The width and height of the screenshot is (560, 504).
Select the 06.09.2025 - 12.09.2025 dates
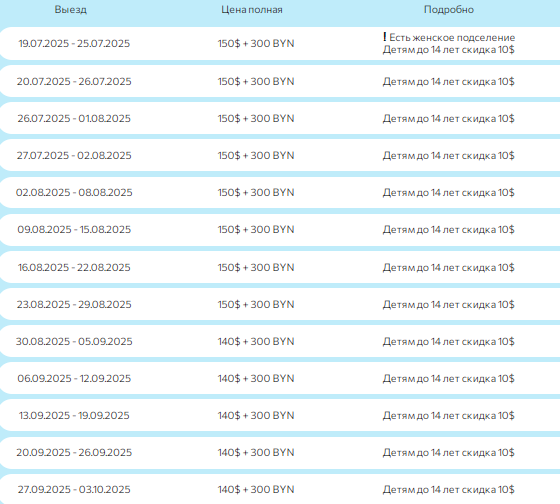coord(74,378)
